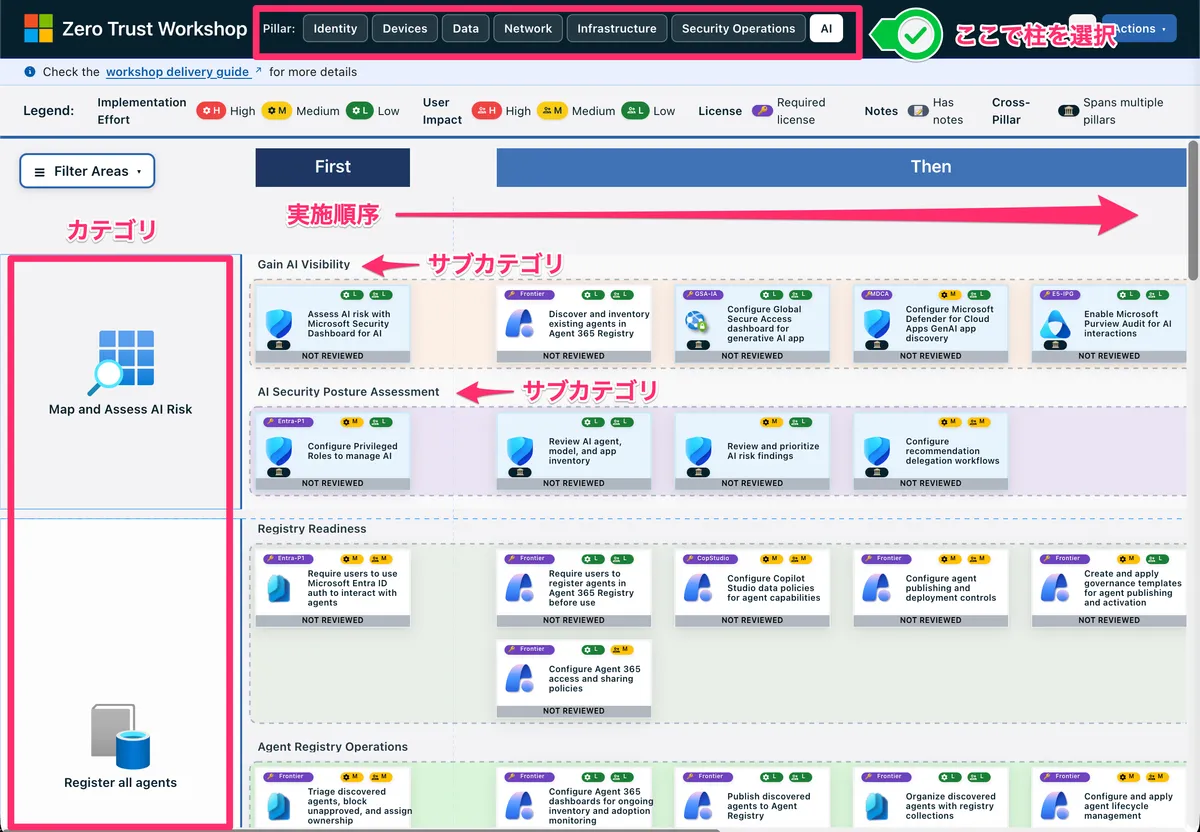This screenshot has height=832, width=1200.
Task: Open the Create and apply governance templates card
Action: (x=1108, y=588)
